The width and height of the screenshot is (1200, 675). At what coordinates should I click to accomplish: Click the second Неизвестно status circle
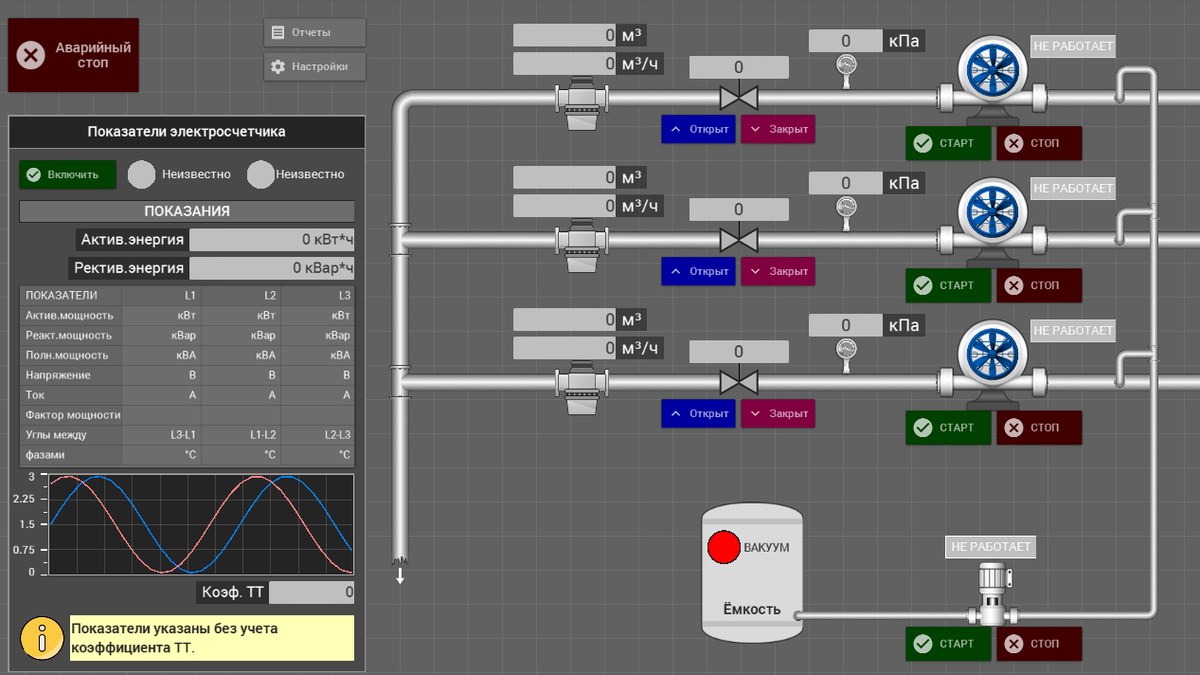click(x=261, y=174)
